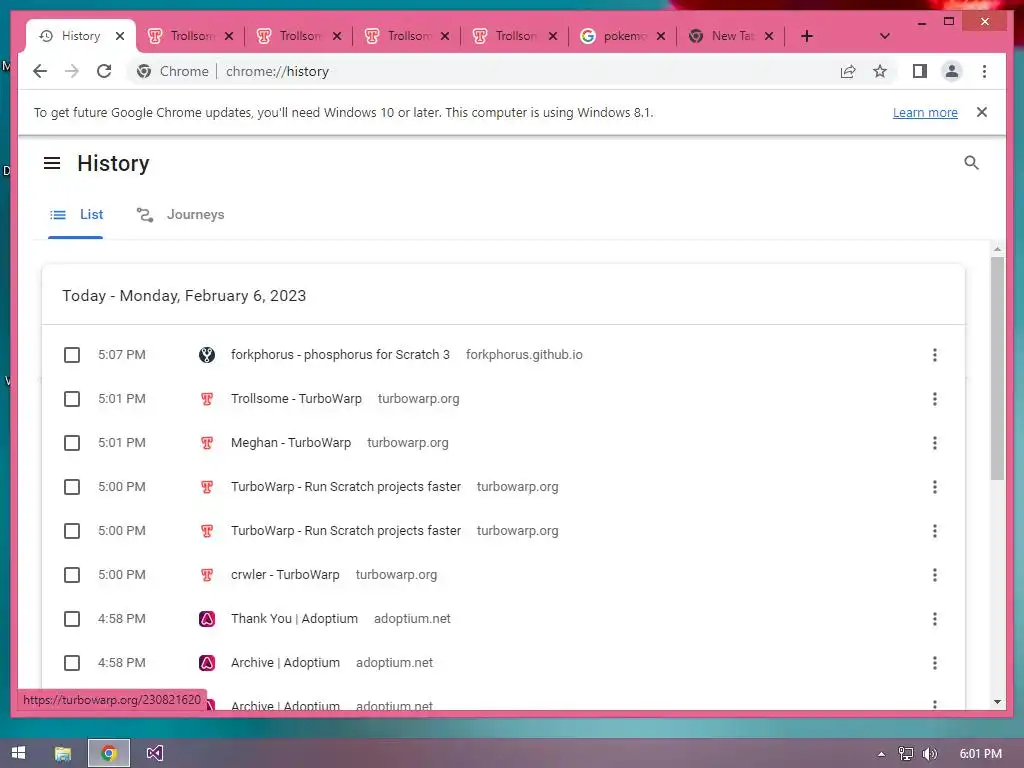Check the crwler - TurboWarp entry checkbox

(72, 575)
